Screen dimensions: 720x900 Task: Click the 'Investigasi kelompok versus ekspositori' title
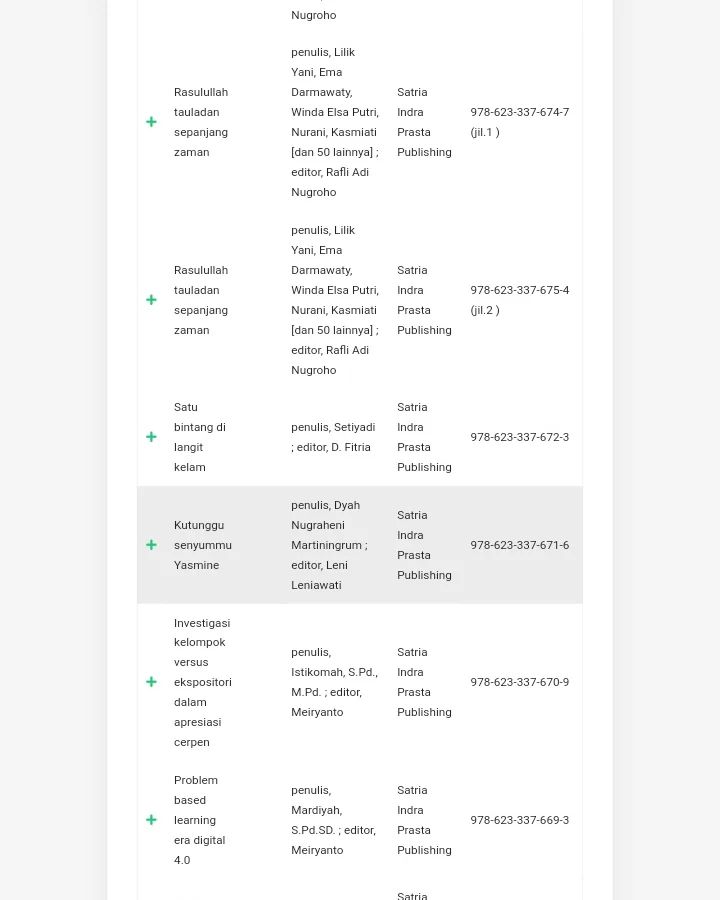tap(203, 682)
